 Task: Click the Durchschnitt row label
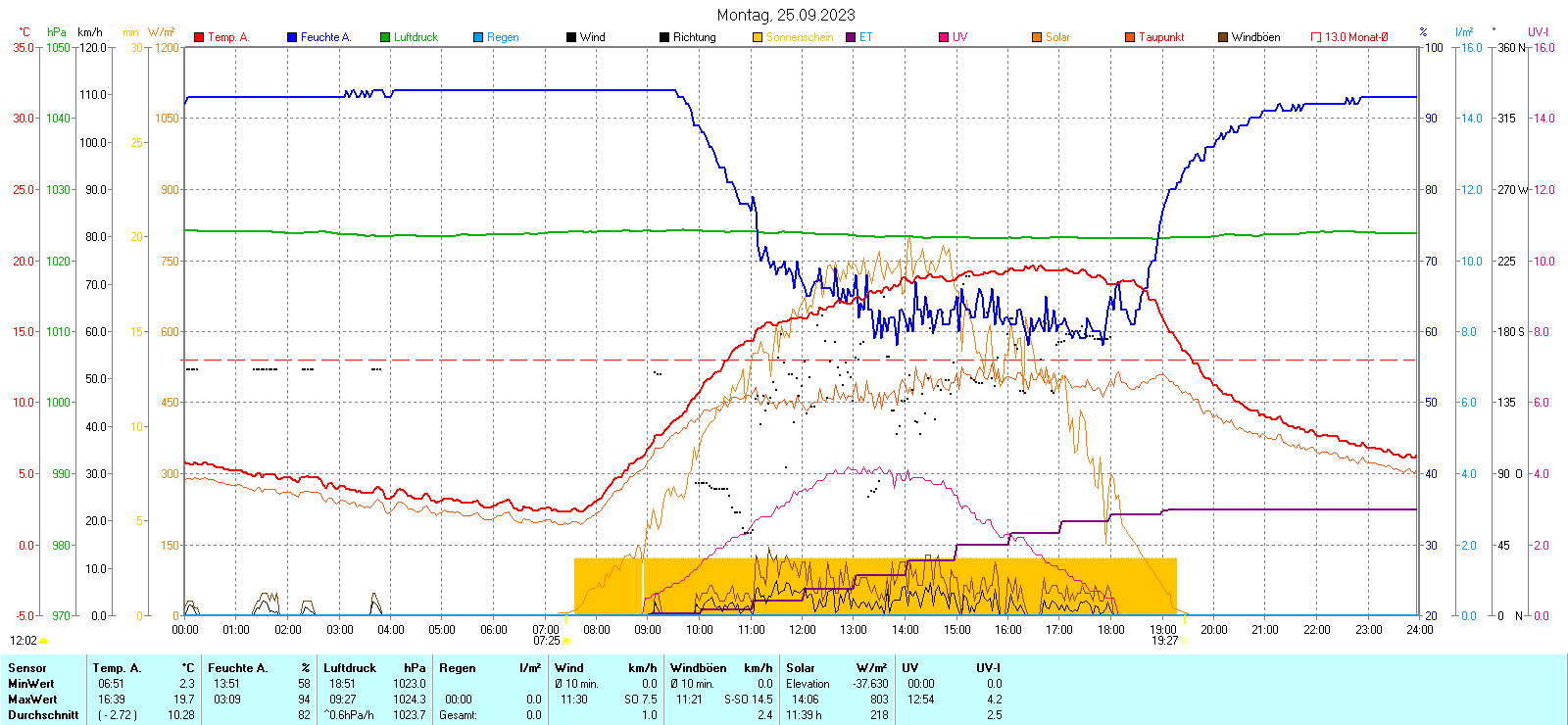pos(43,715)
